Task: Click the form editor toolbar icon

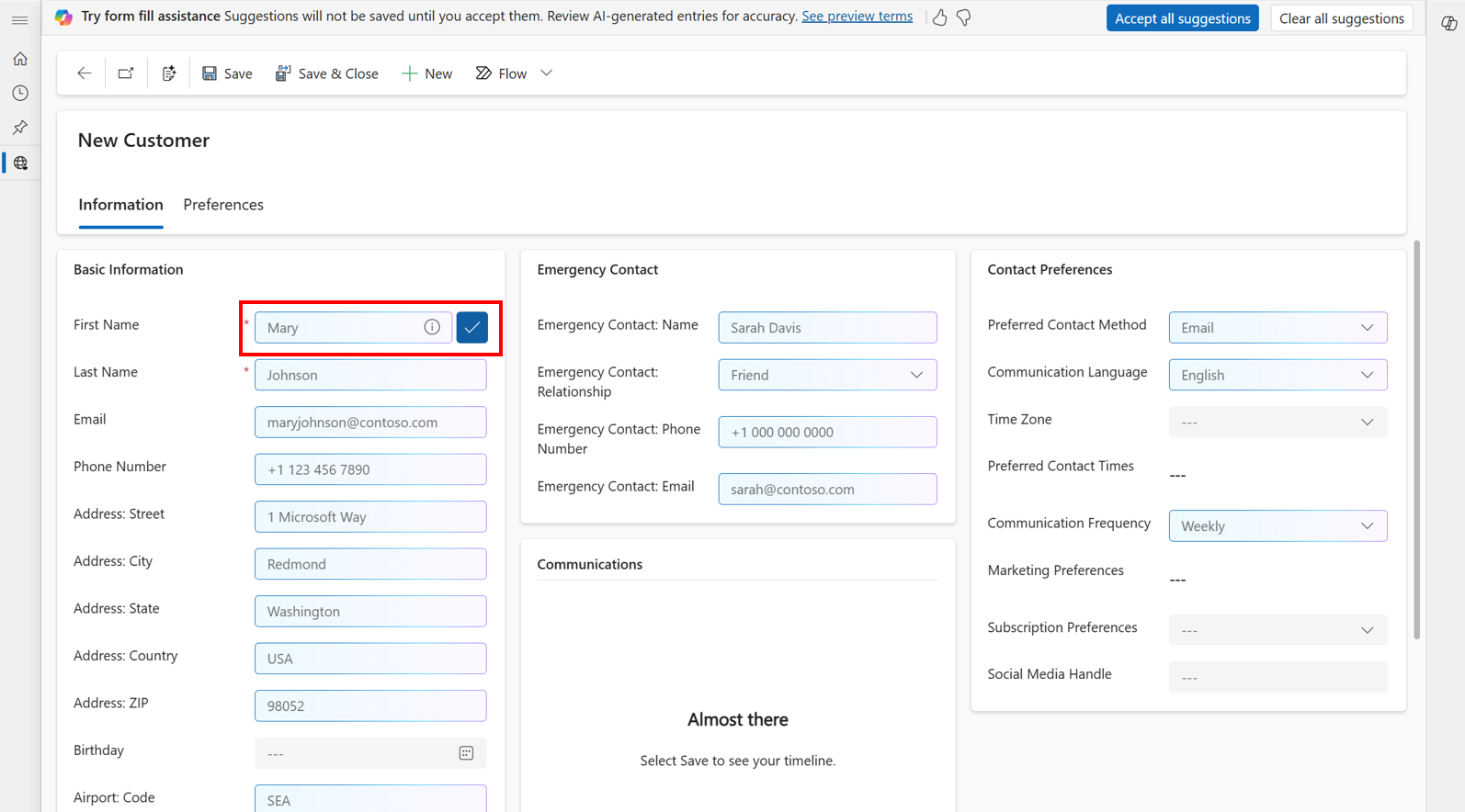Action: click(169, 73)
